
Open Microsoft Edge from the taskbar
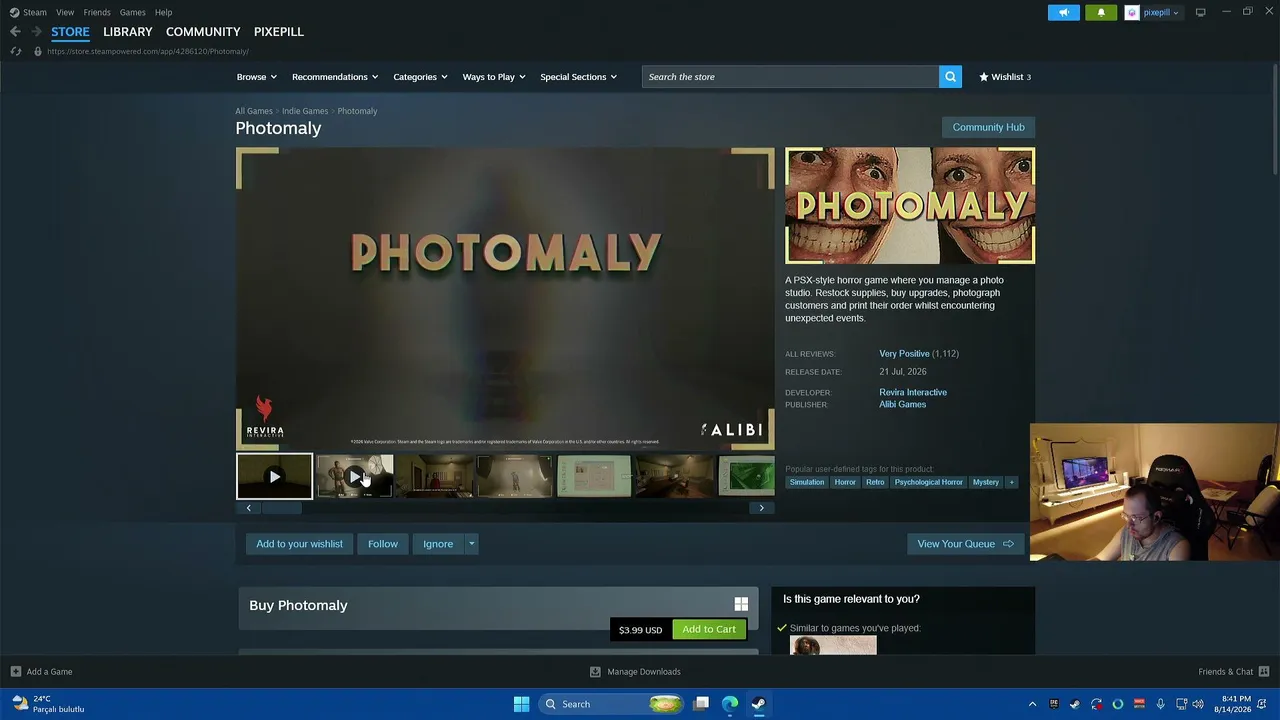pos(730,704)
